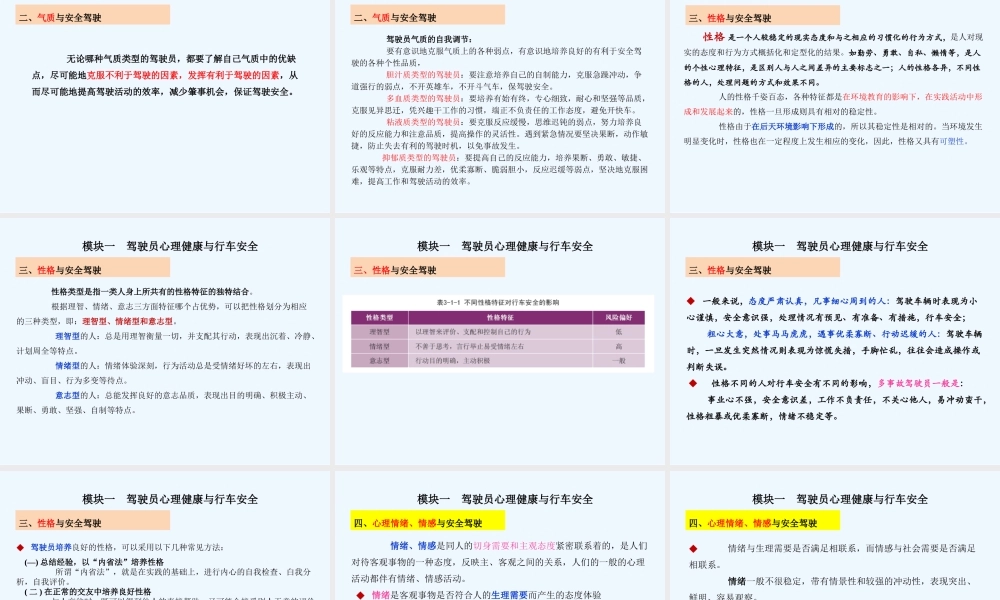Click the 情绪型 table row label
Screen dimensions: 1000x600
379,347
